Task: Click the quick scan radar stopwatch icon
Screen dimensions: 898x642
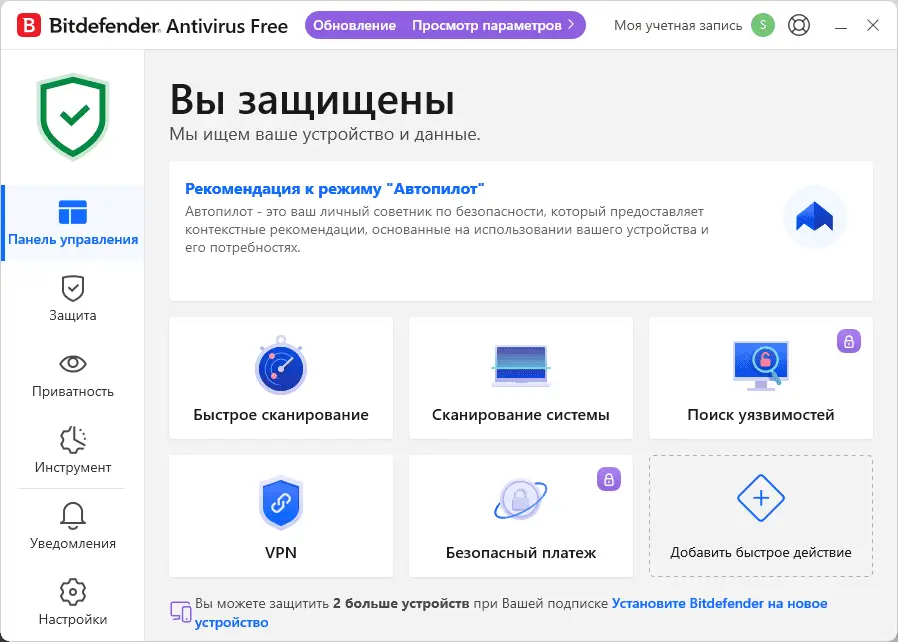Action: tap(281, 365)
